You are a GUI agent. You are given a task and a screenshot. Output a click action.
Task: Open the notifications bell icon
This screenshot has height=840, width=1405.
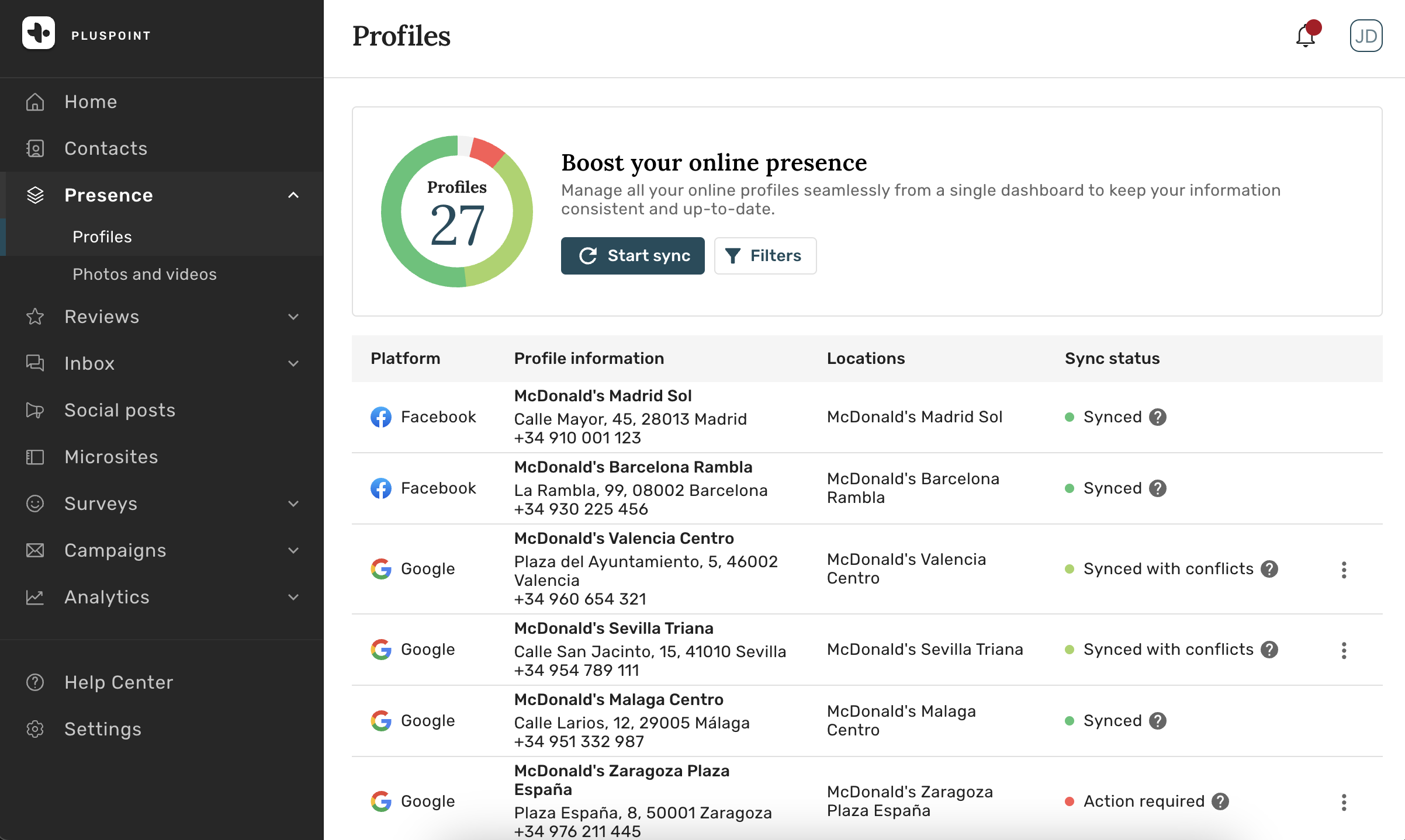click(x=1305, y=36)
